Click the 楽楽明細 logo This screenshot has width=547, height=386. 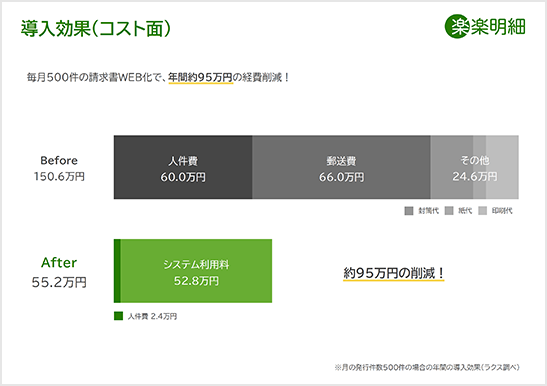(x=485, y=27)
